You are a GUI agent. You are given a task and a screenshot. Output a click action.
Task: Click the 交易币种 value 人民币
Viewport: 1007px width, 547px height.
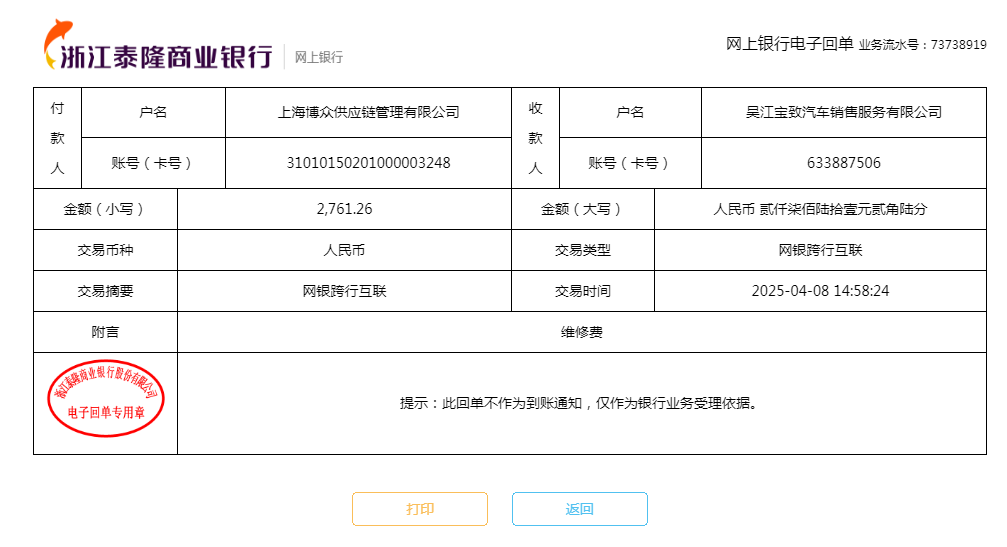coord(344,250)
